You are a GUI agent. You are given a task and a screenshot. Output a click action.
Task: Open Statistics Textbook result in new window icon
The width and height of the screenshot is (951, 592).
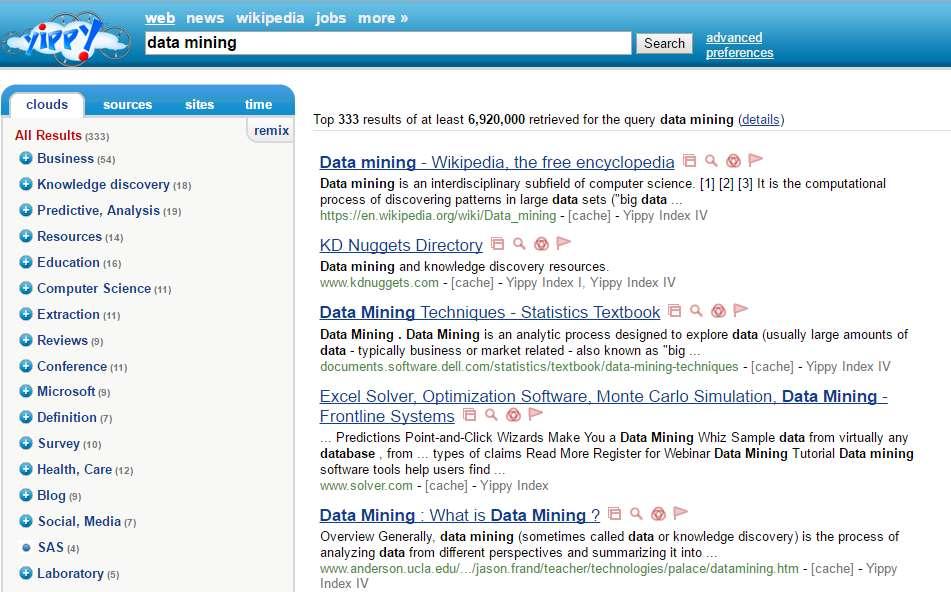click(674, 311)
